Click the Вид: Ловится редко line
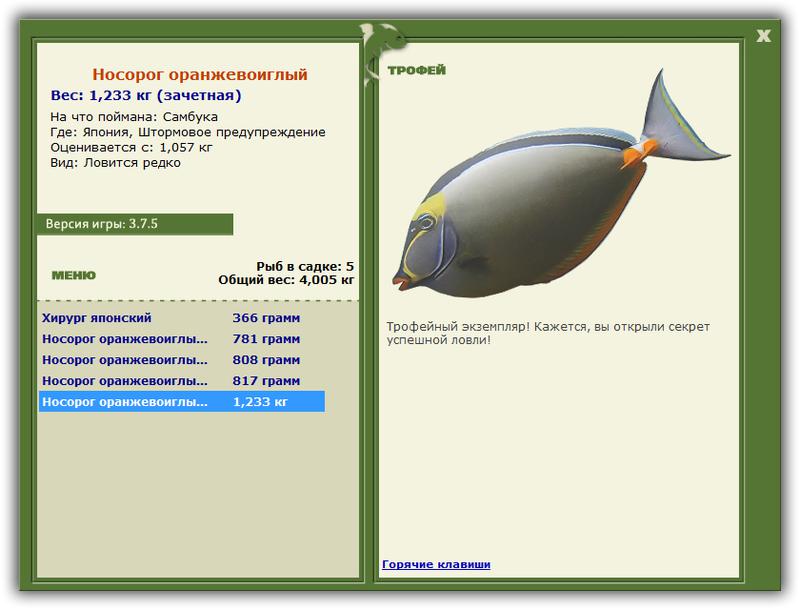 pos(115,163)
